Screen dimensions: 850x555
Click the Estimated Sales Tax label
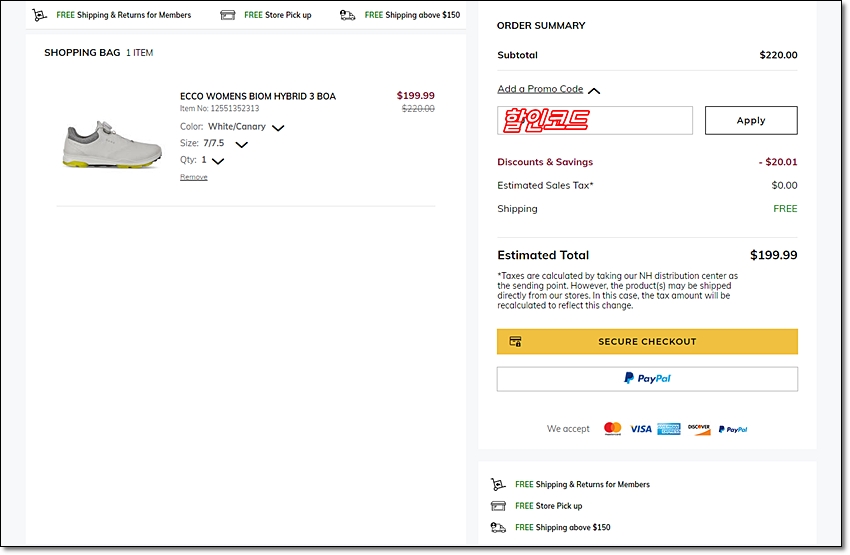click(545, 185)
